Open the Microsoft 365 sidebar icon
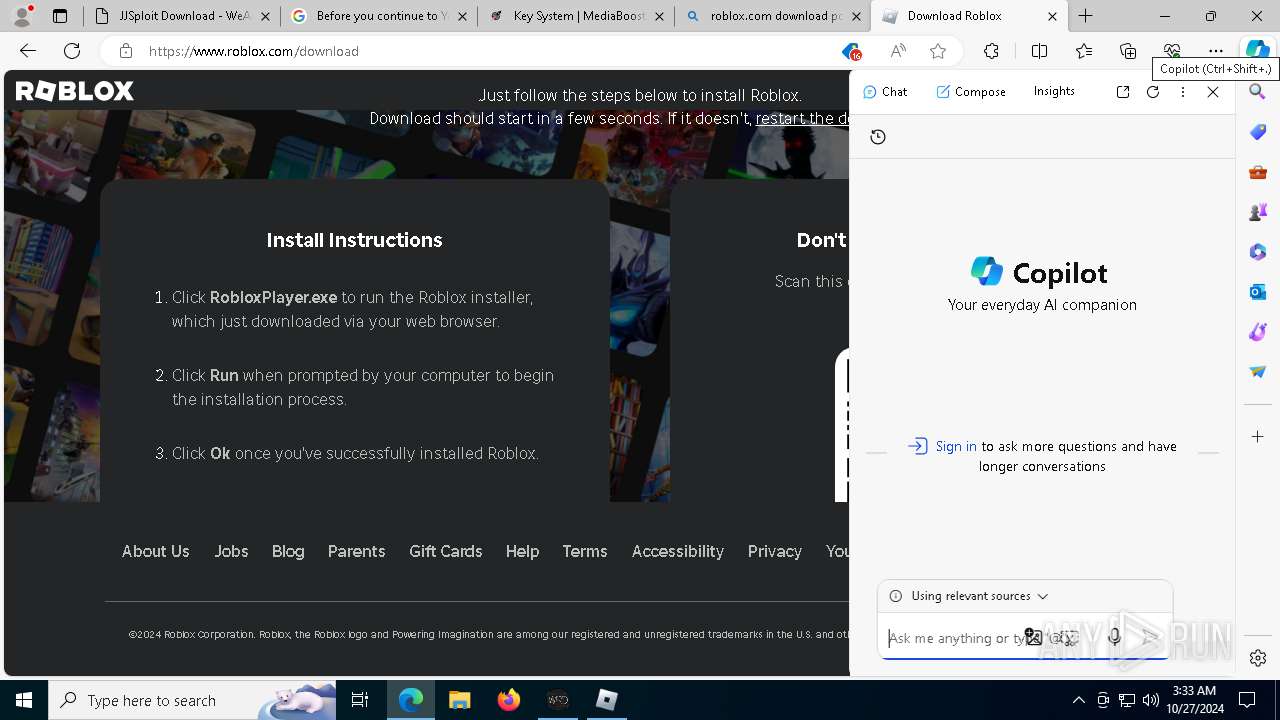 (x=1258, y=252)
